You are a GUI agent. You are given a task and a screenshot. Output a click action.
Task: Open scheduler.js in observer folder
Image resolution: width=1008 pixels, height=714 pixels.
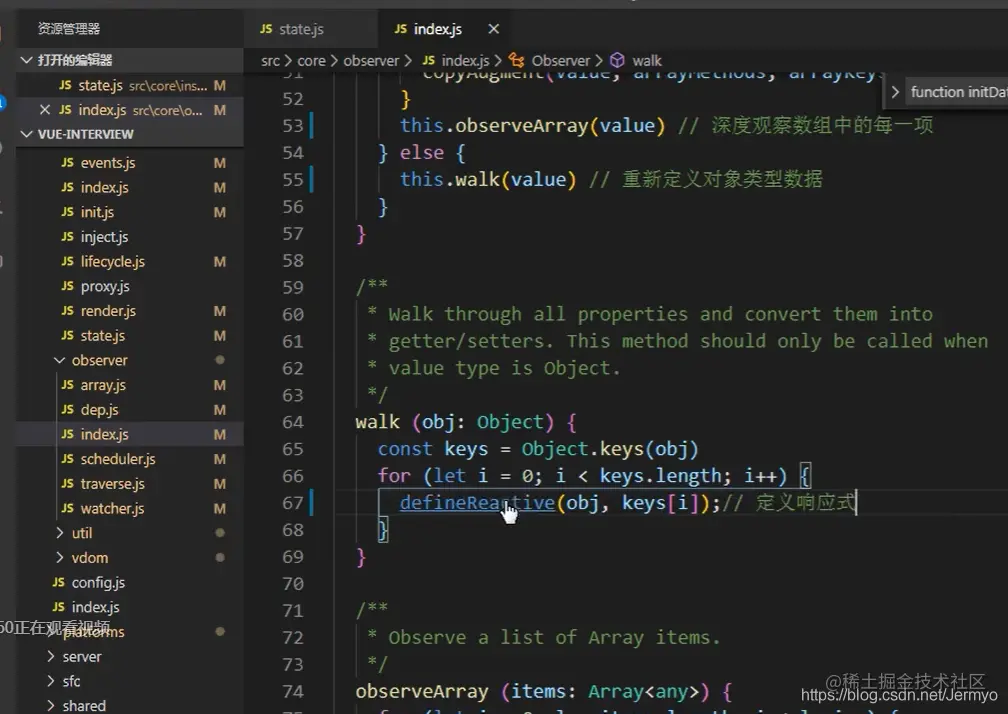coord(118,459)
